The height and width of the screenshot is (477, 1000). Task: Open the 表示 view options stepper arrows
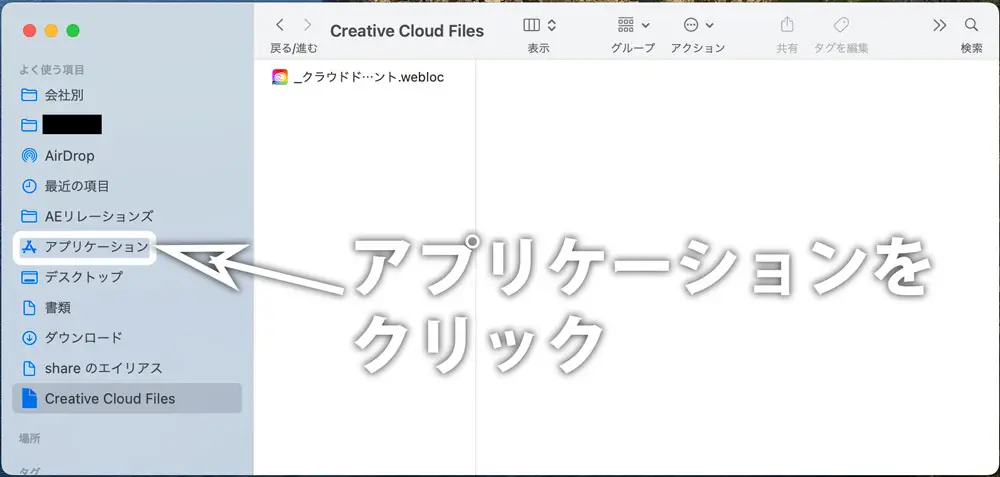(x=552, y=26)
